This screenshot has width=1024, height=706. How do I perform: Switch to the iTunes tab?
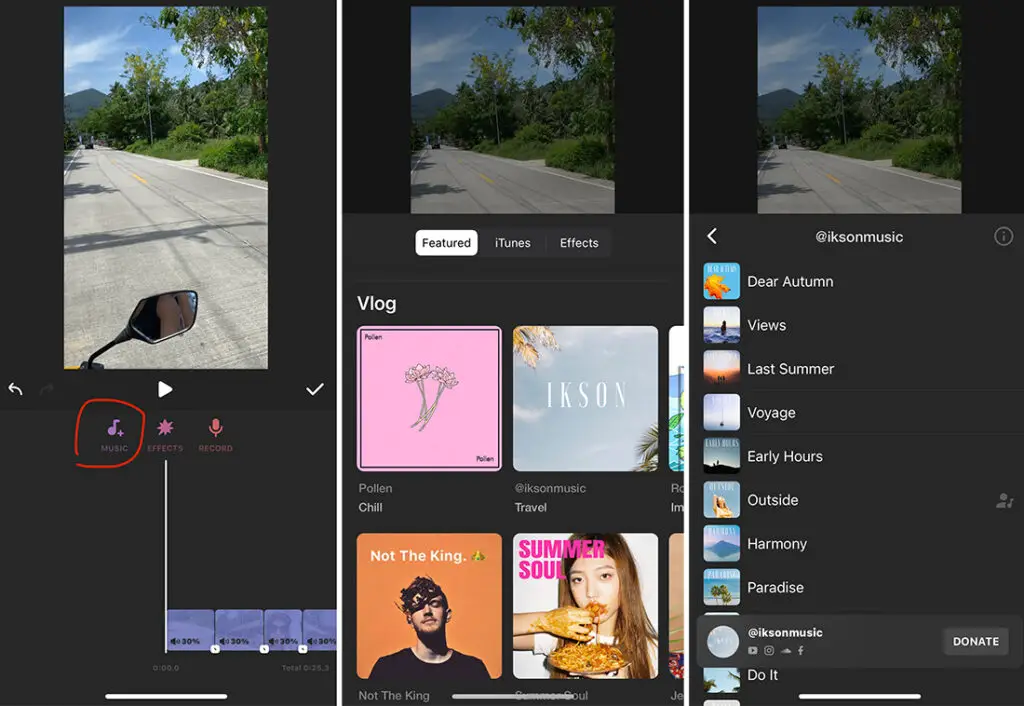513,243
